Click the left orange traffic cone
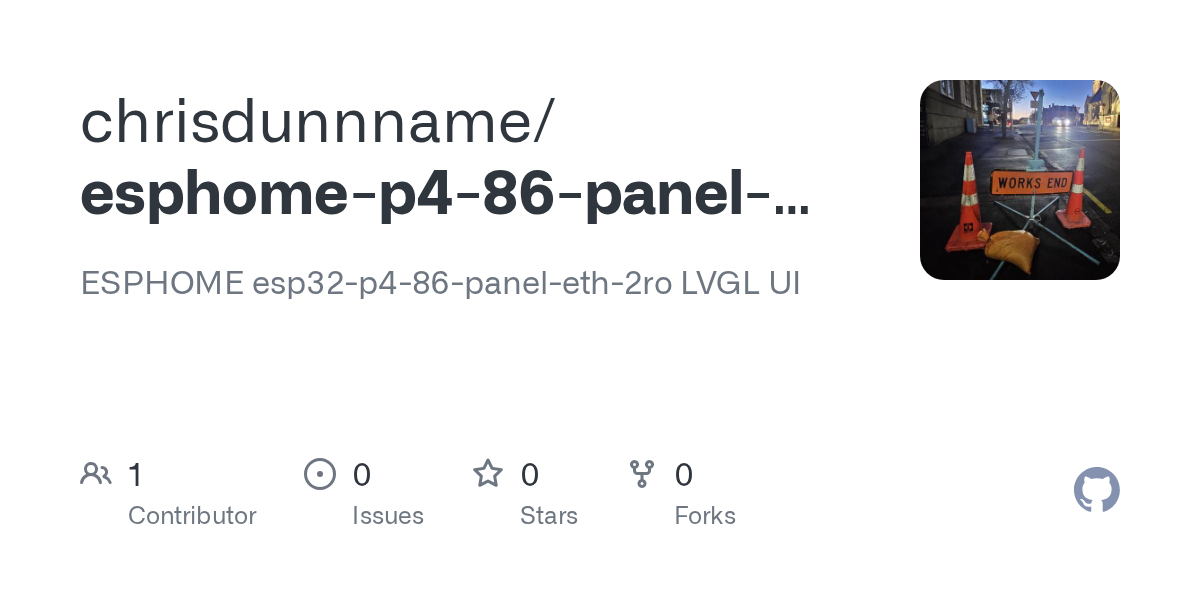Screen dimensions: 1200x600 point(969,208)
